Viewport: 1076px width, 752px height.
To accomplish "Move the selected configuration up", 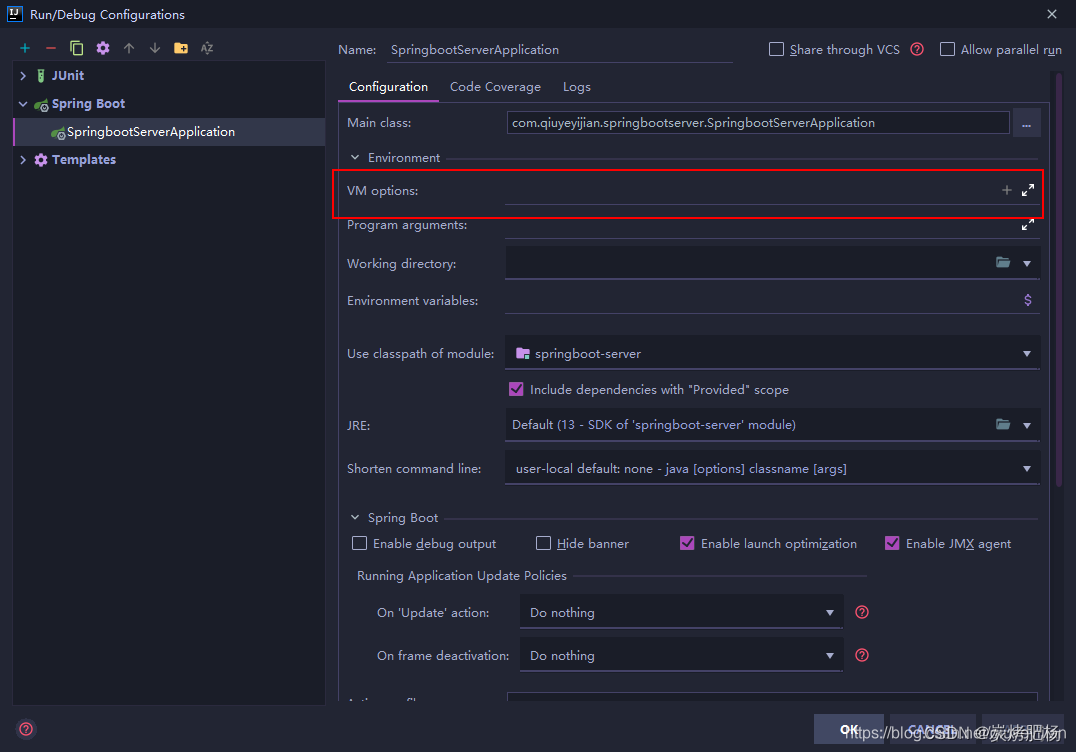I will click(x=128, y=47).
